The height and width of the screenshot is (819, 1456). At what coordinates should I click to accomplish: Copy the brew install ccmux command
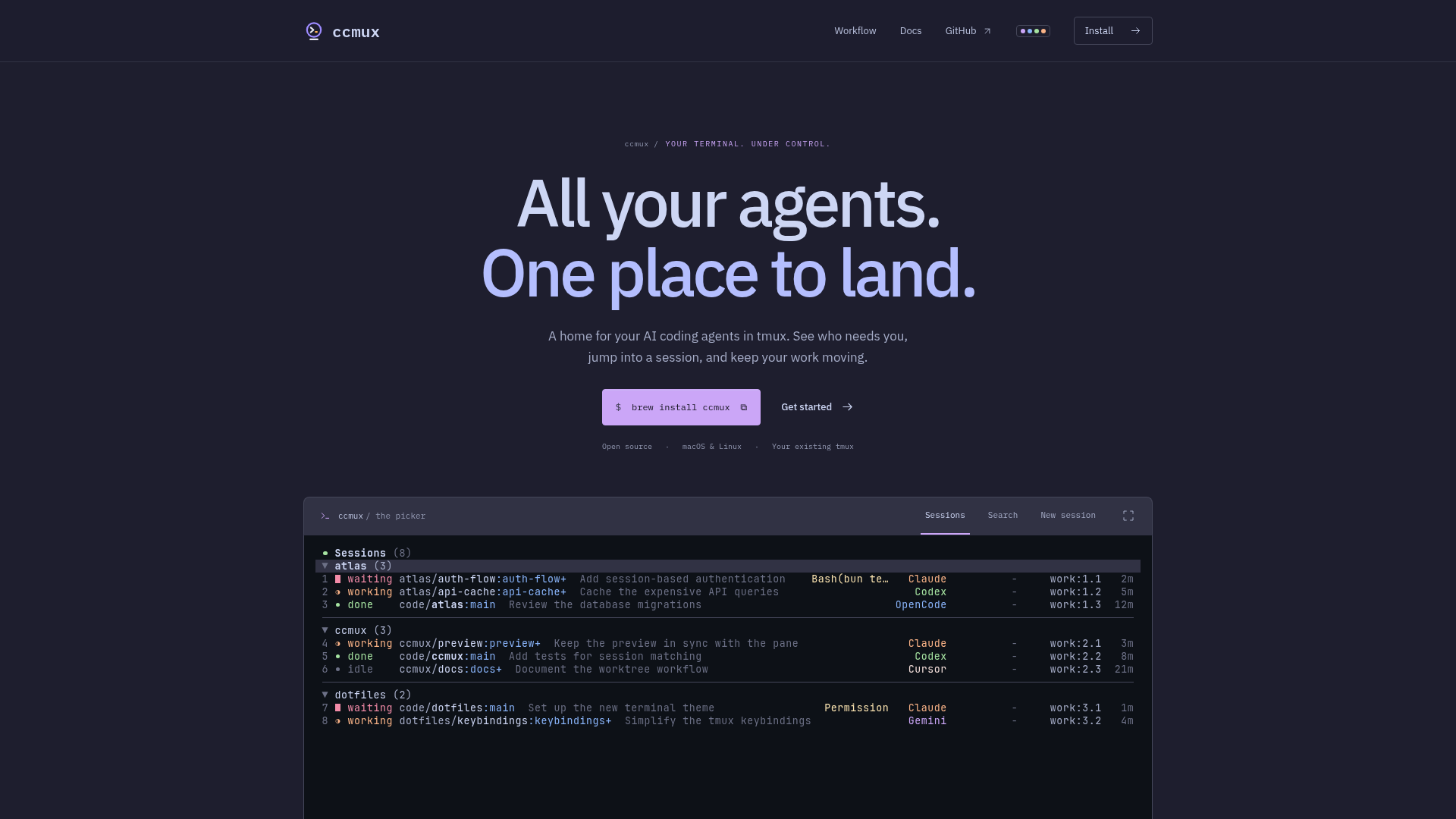tap(681, 407)
